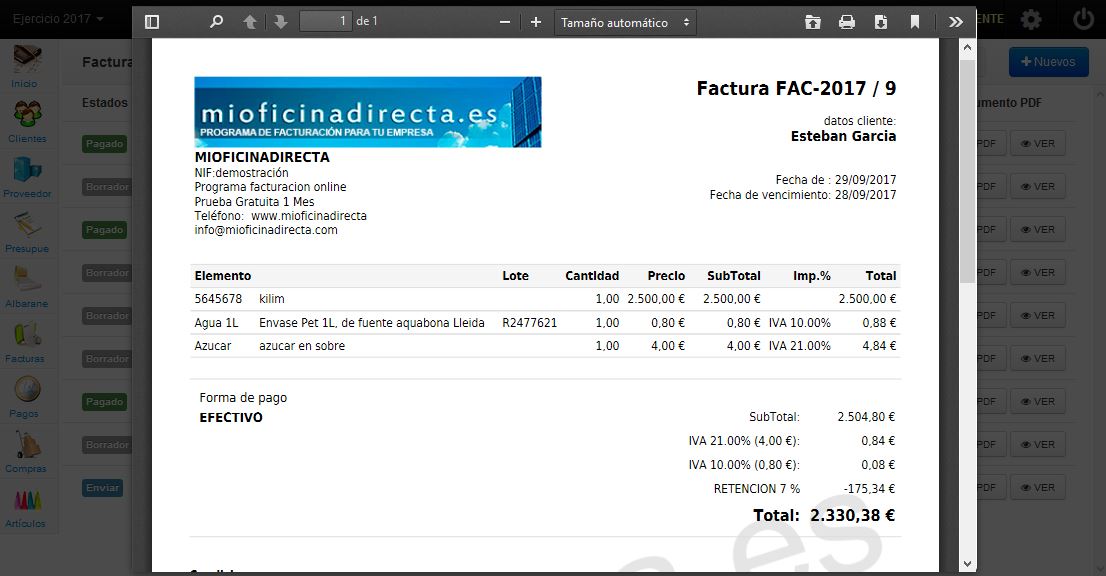Select the Envase Pet 1L description text
Image resolution: width=1106 pixels, height=576 pixels.
tap(372, 323)
